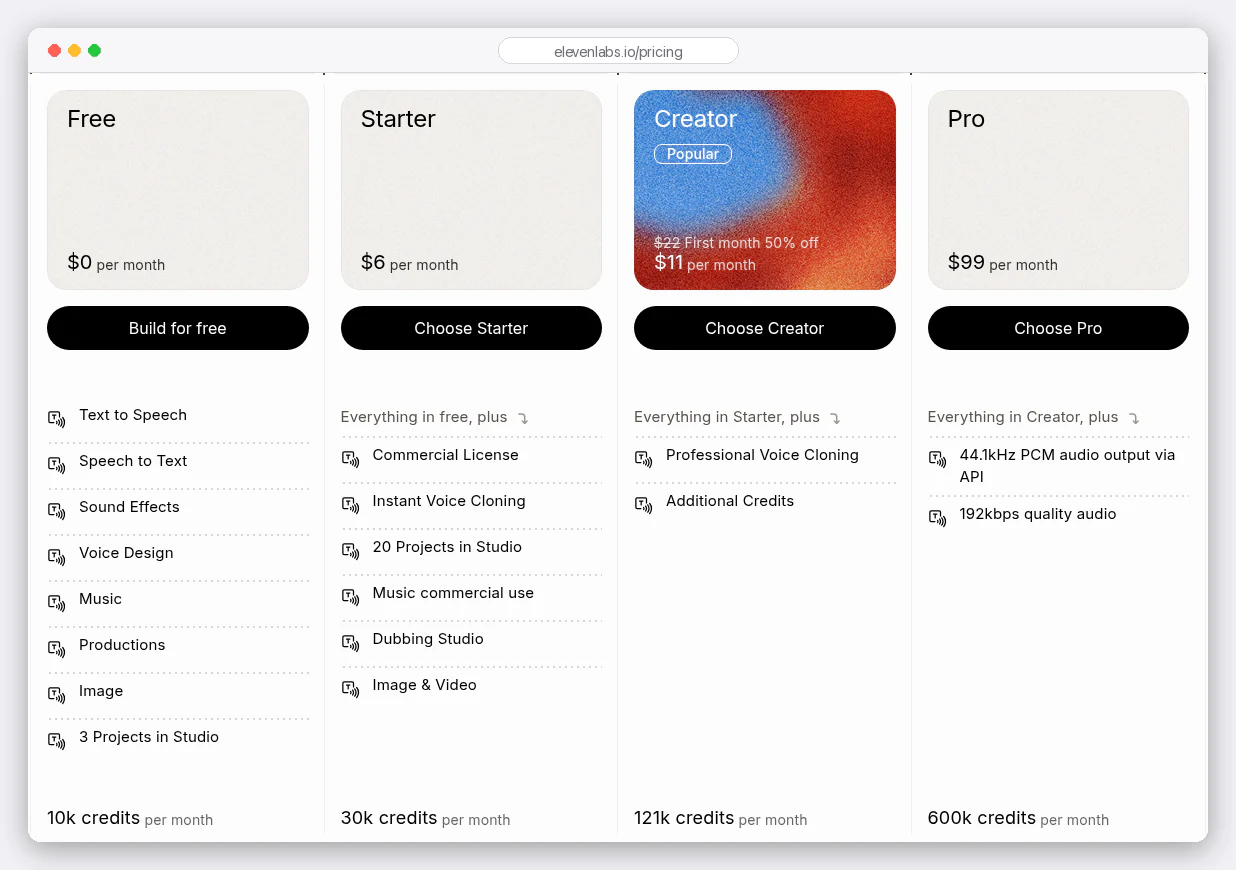Image resolution: width=1236 pixels, height=870 pixels.
Task: Click the arrow after Everything in free, plus
Action: [523, 418]
